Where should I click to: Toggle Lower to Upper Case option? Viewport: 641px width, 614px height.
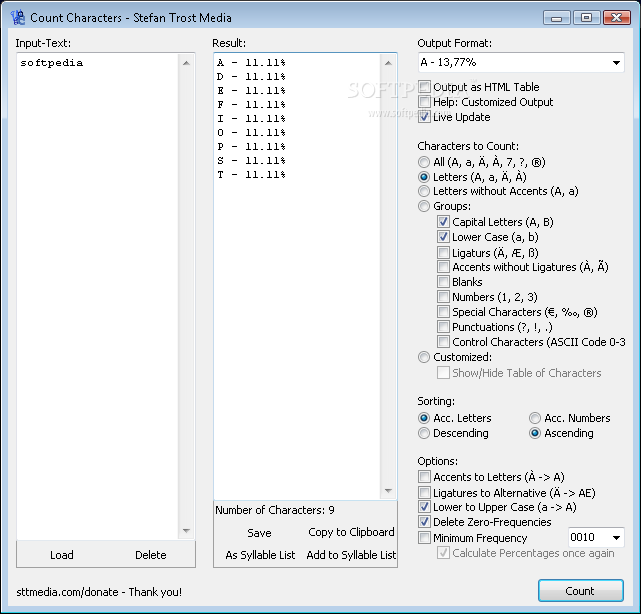point(424,507)
